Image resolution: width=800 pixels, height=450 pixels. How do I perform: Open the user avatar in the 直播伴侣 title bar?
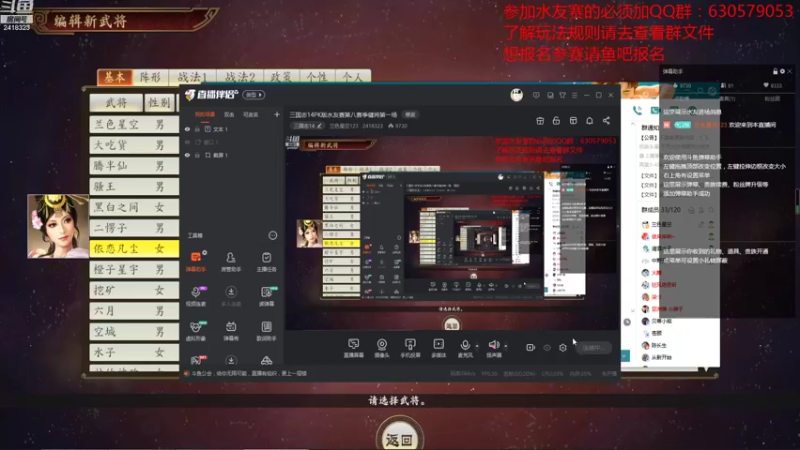pyautogui.click(x=516, y=95)
